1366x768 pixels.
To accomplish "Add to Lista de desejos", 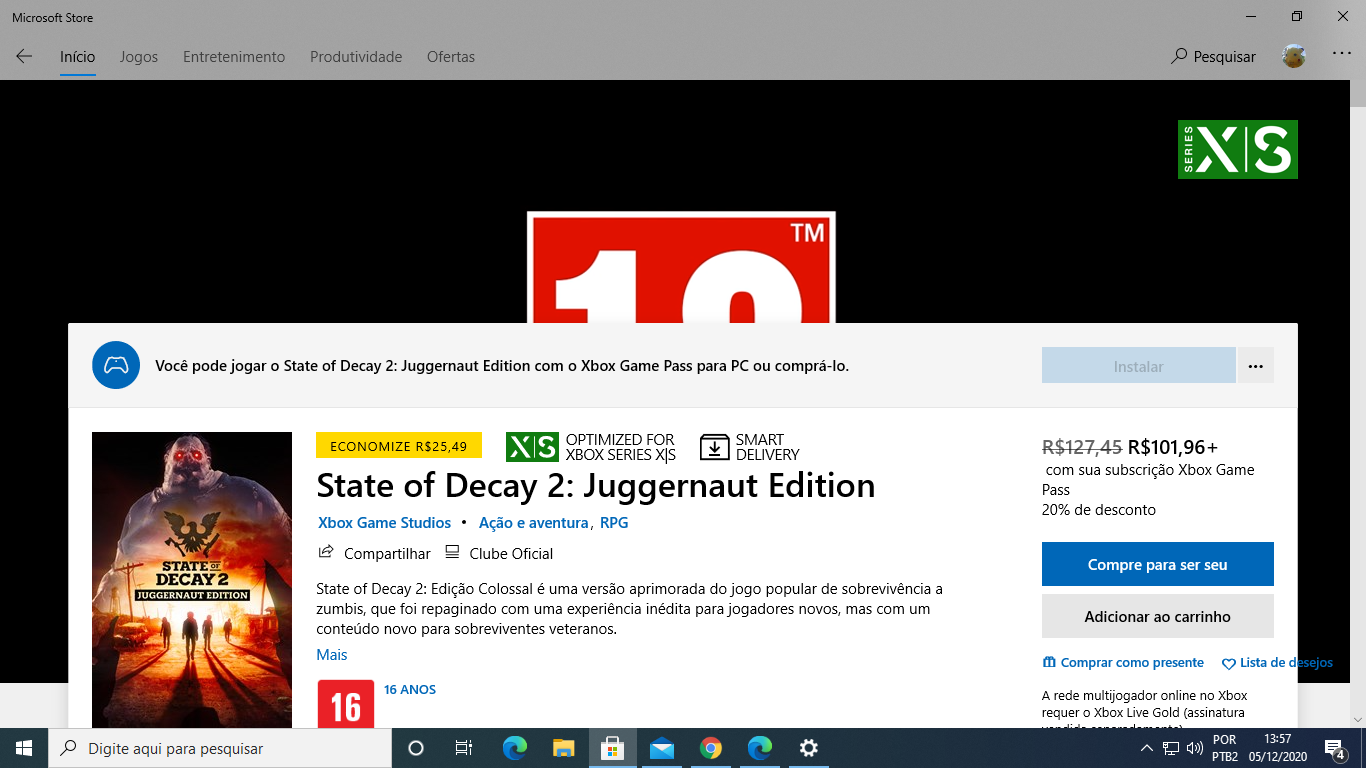I will pyautogui.click(x=1278, y=663).
